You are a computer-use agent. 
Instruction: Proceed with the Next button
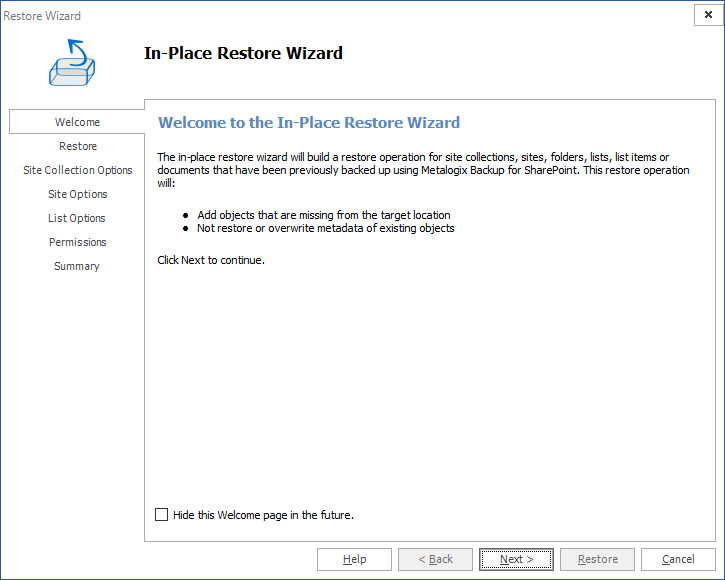pos(516,559)
